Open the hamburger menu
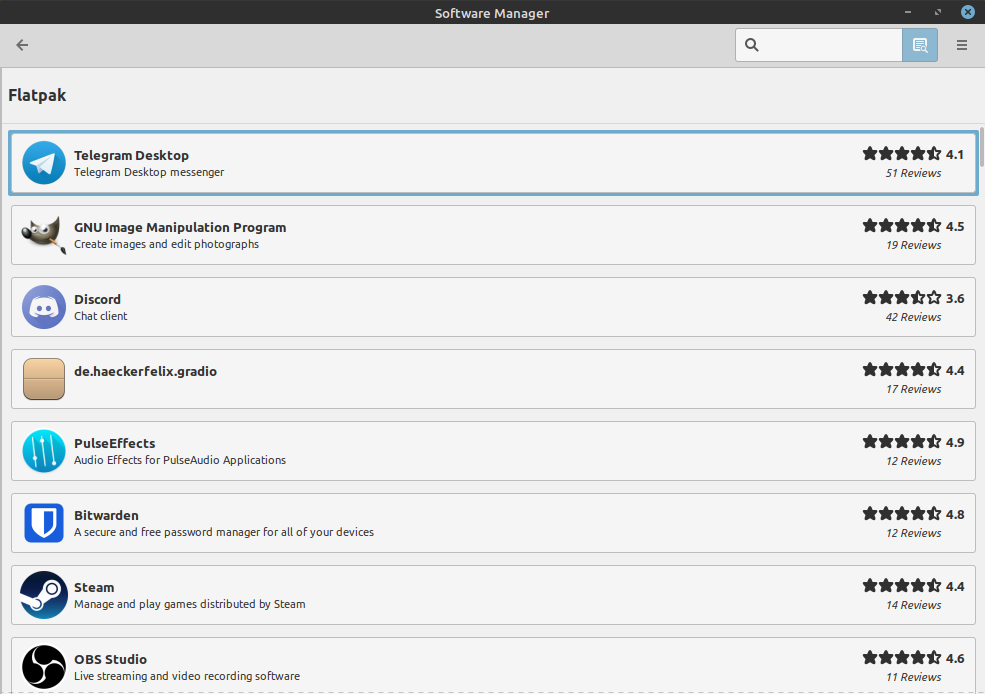The width and height of the screenshot is (985, 694). [962, 45]
